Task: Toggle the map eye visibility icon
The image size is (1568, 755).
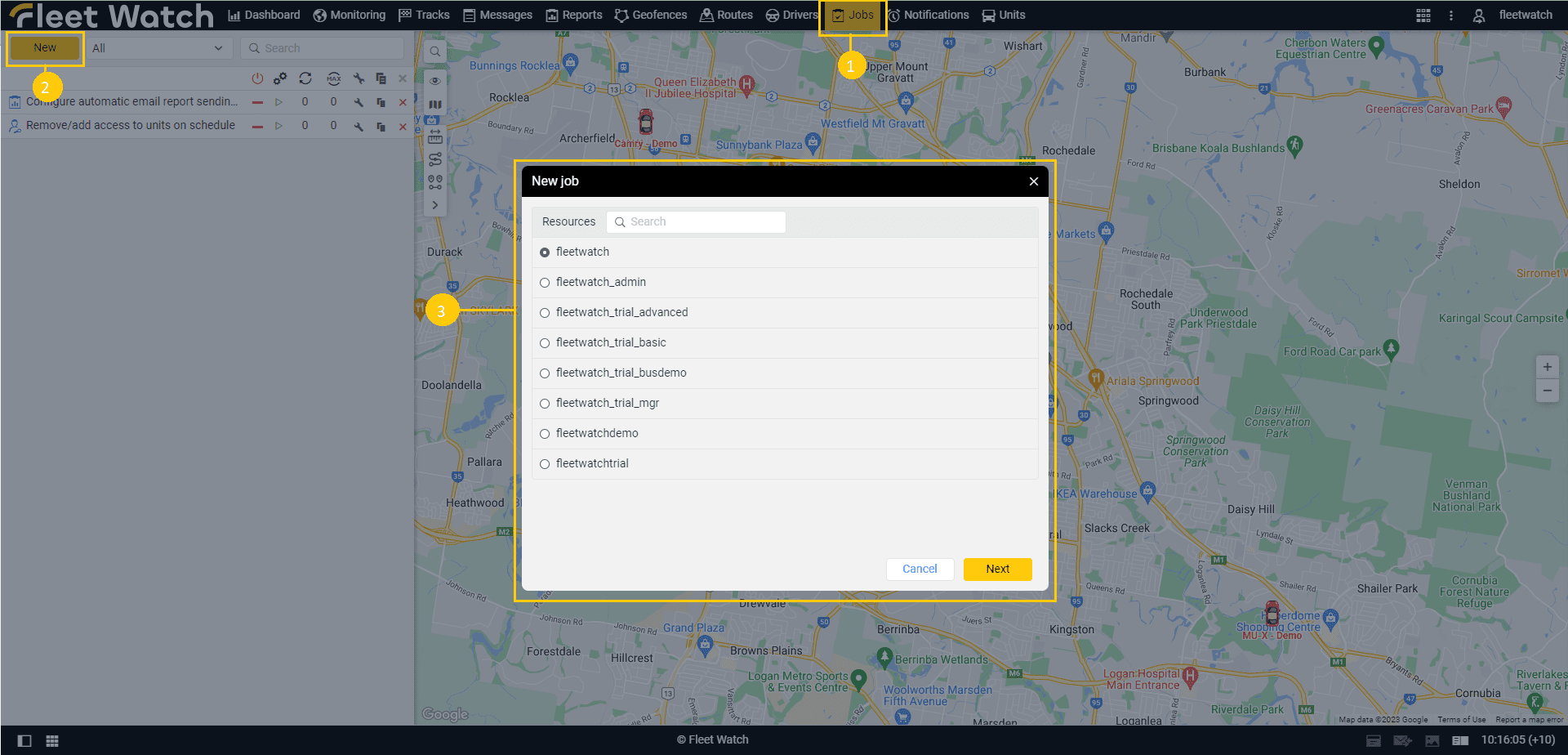Action: [x=435, y=80]
